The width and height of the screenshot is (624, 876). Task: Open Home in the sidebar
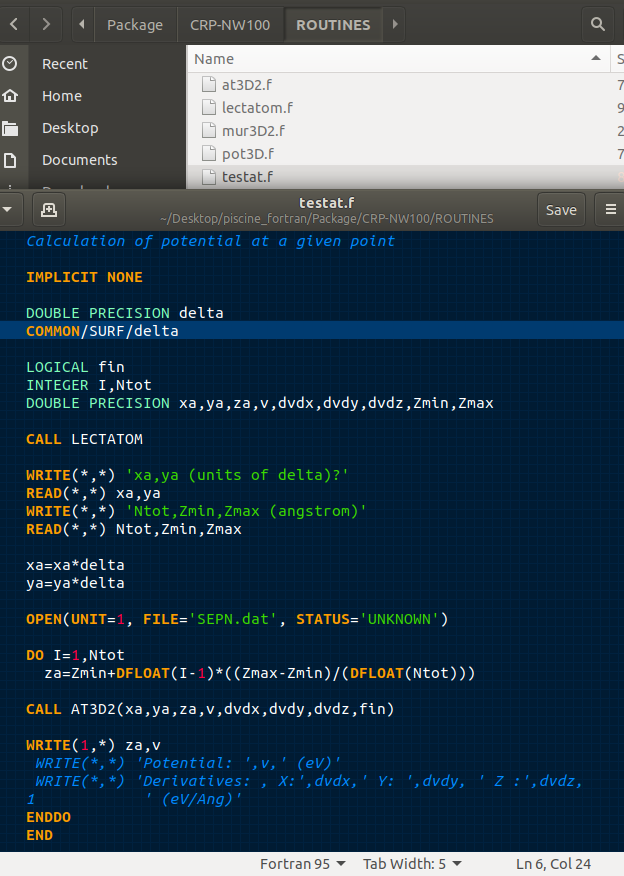tap(62, 96)
